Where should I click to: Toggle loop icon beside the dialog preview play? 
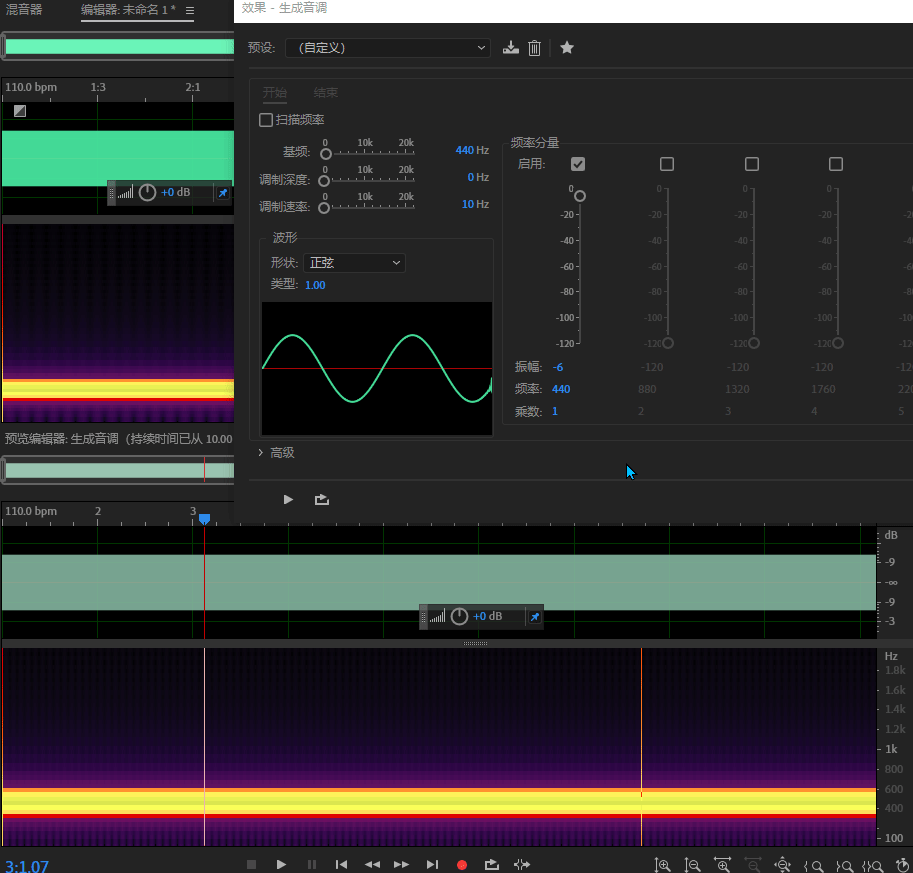(321, 500)
